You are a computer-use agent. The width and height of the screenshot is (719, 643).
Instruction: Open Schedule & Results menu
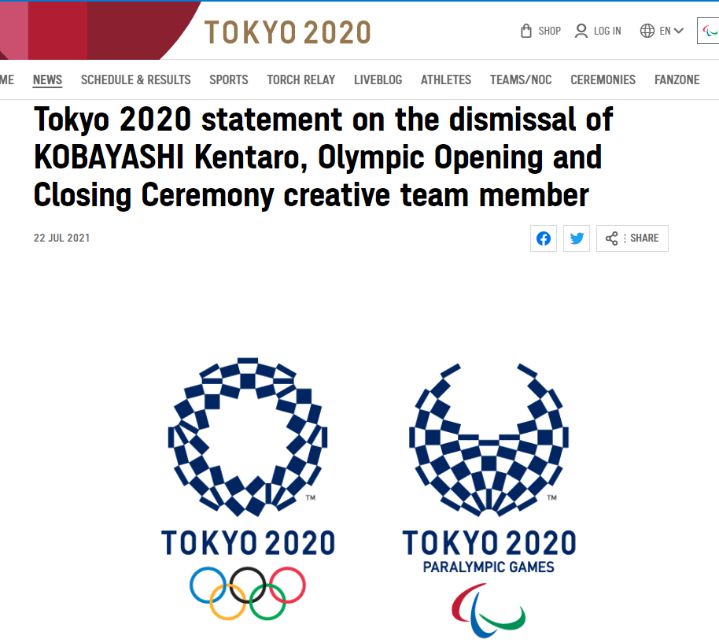pos(136,80)
